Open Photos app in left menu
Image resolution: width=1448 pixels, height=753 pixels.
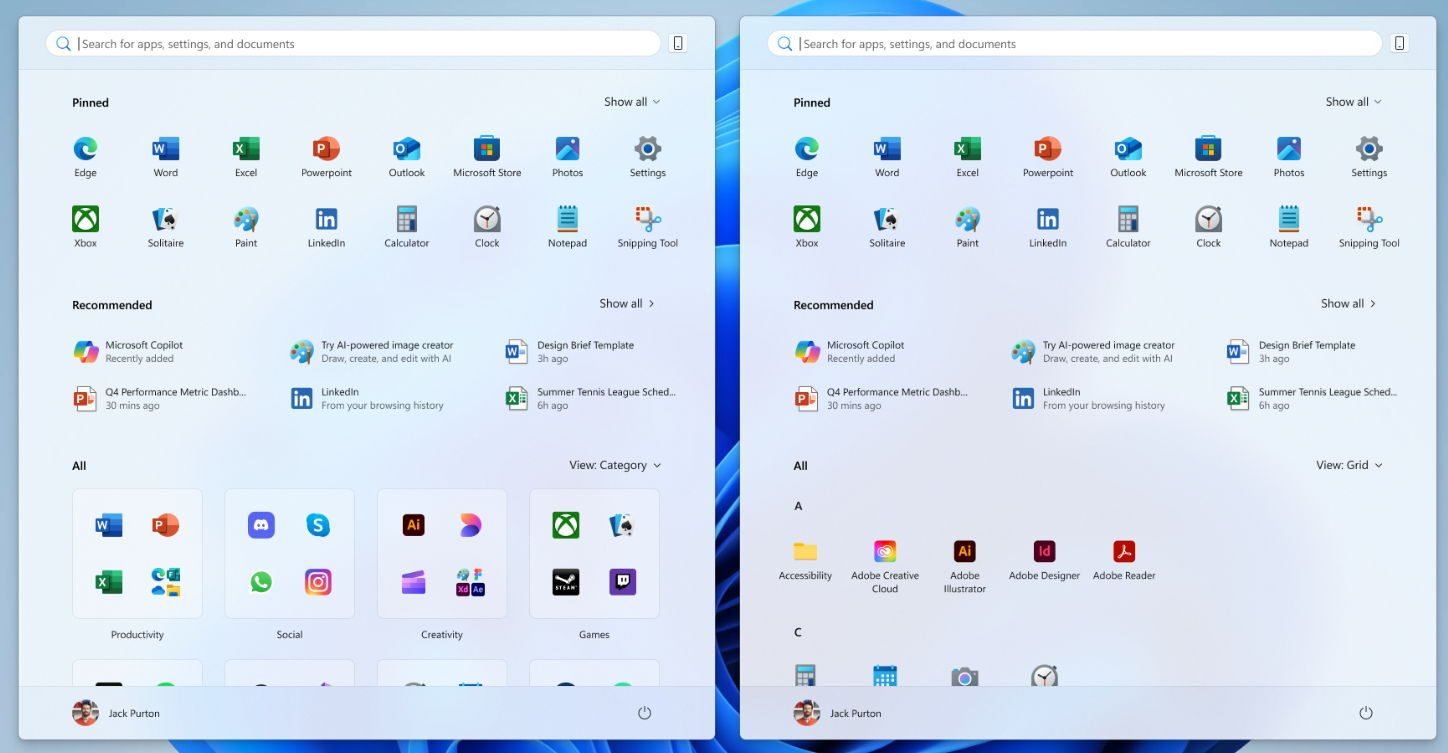(x=567, y=156)
